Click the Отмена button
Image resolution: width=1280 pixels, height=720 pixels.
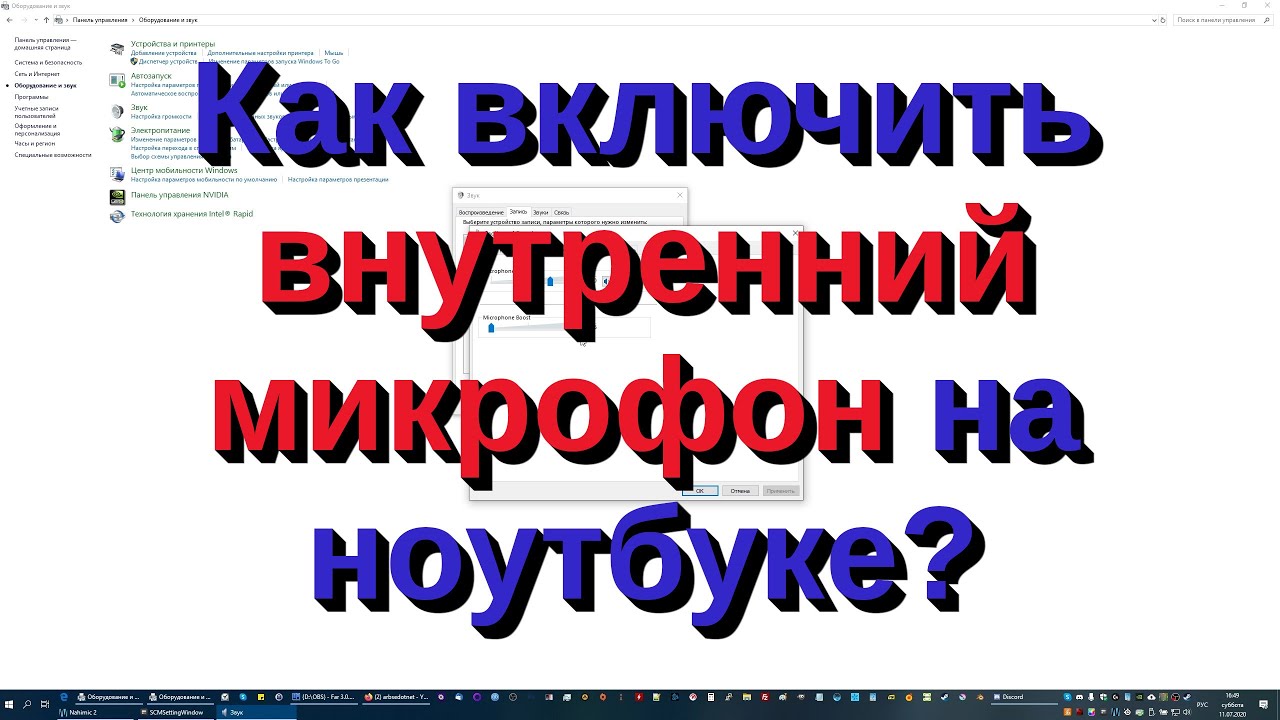739,491
